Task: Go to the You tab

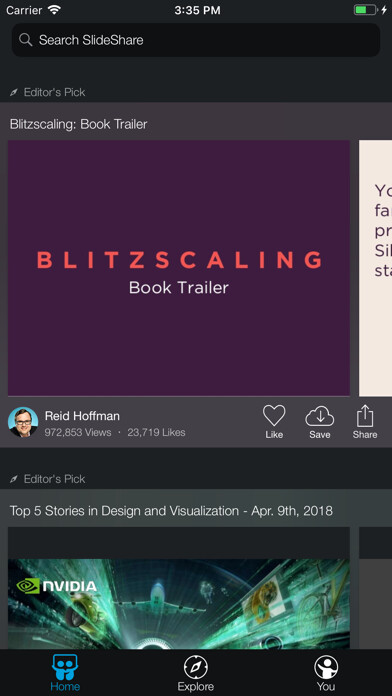Action: [326, 673]
